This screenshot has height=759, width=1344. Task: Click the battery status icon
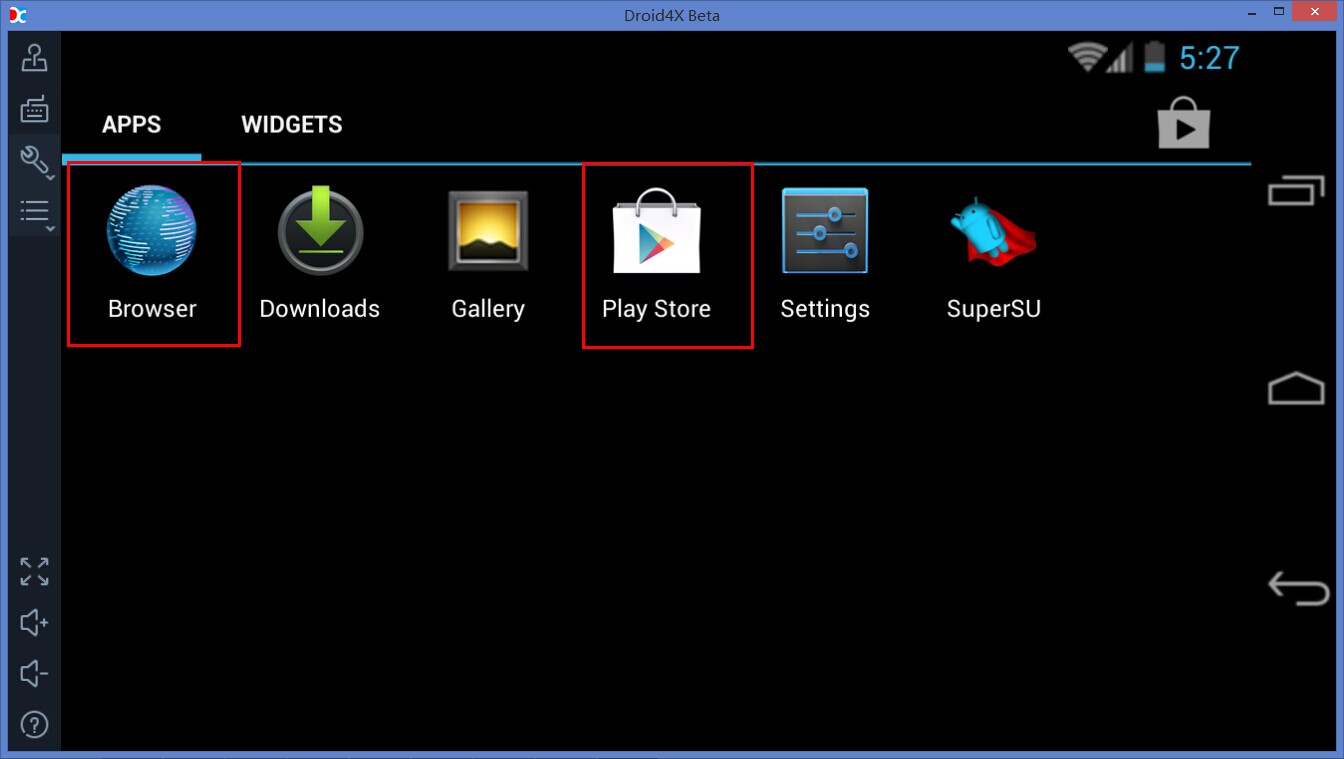[x=1155, y=57]
